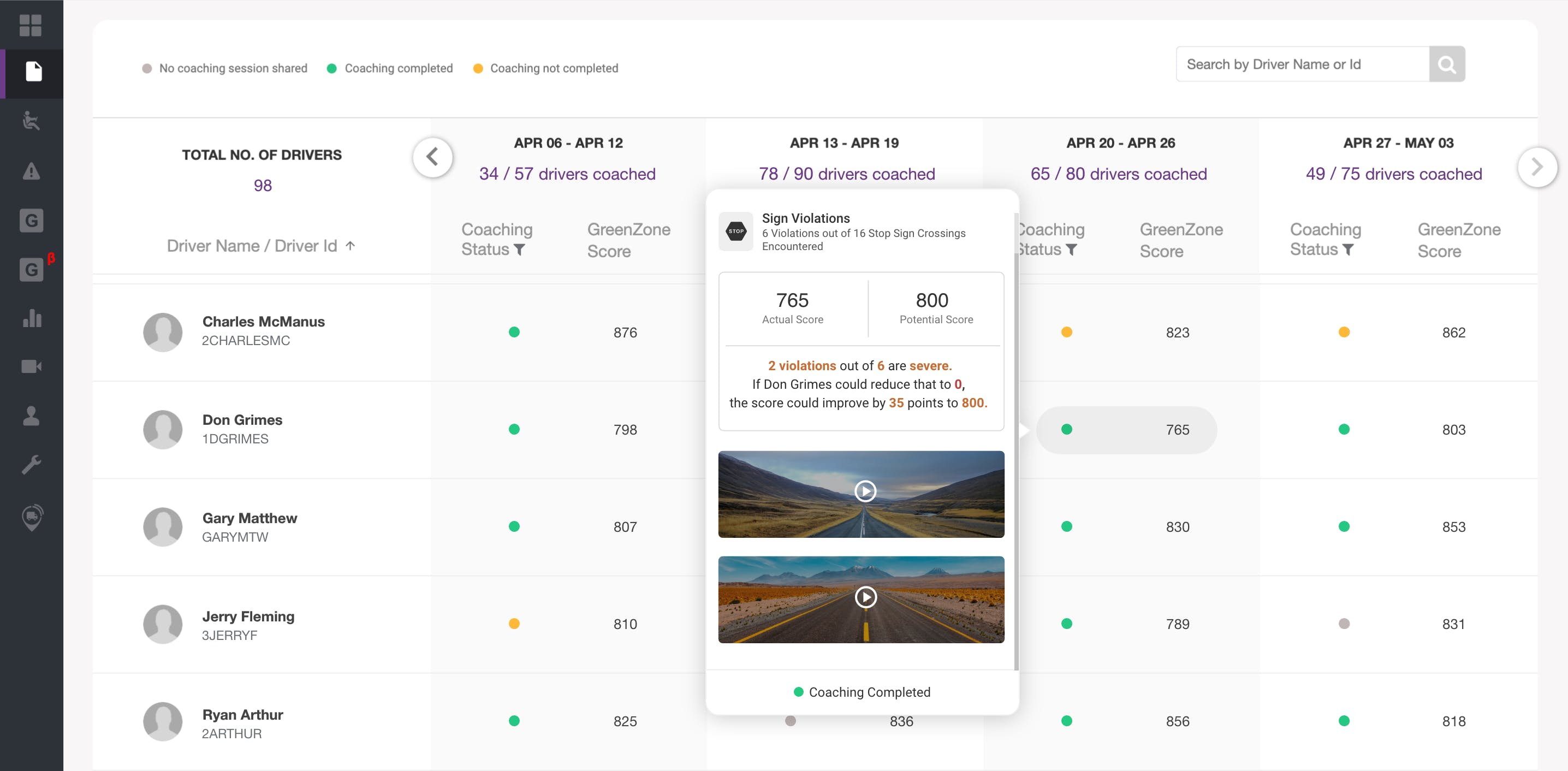The height and width of the screenshot is (771, 1568).
Task: Open the video camera sidebar icon
Action: [x=31, y=366]
